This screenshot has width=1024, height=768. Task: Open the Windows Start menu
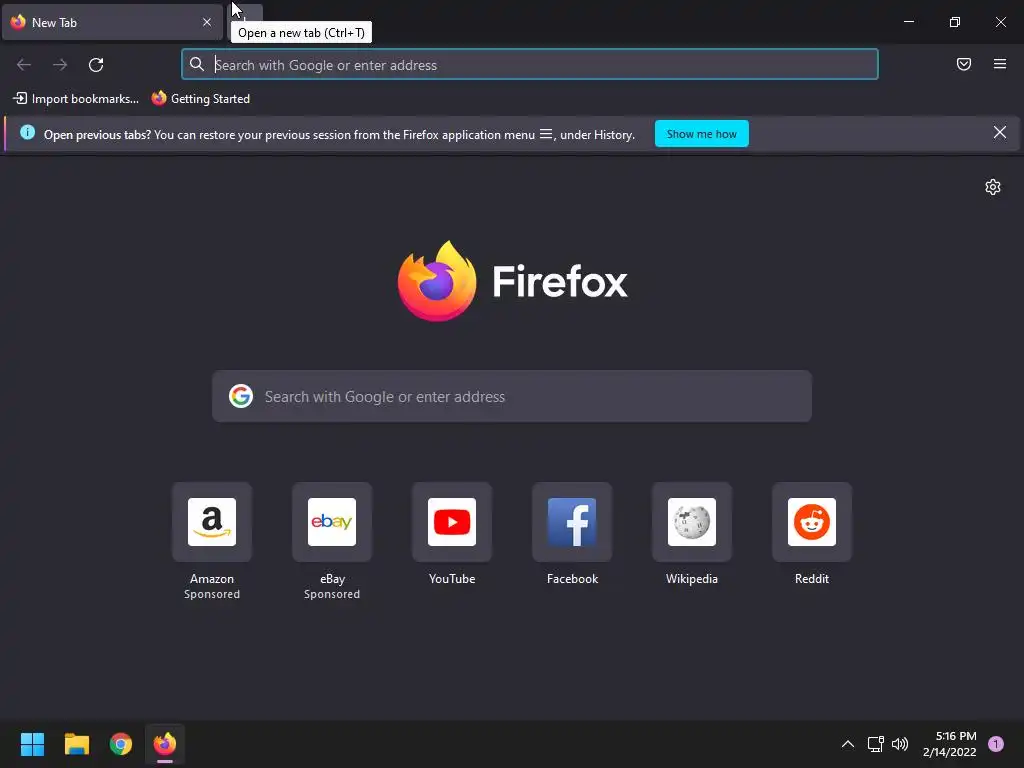[32, 744]
